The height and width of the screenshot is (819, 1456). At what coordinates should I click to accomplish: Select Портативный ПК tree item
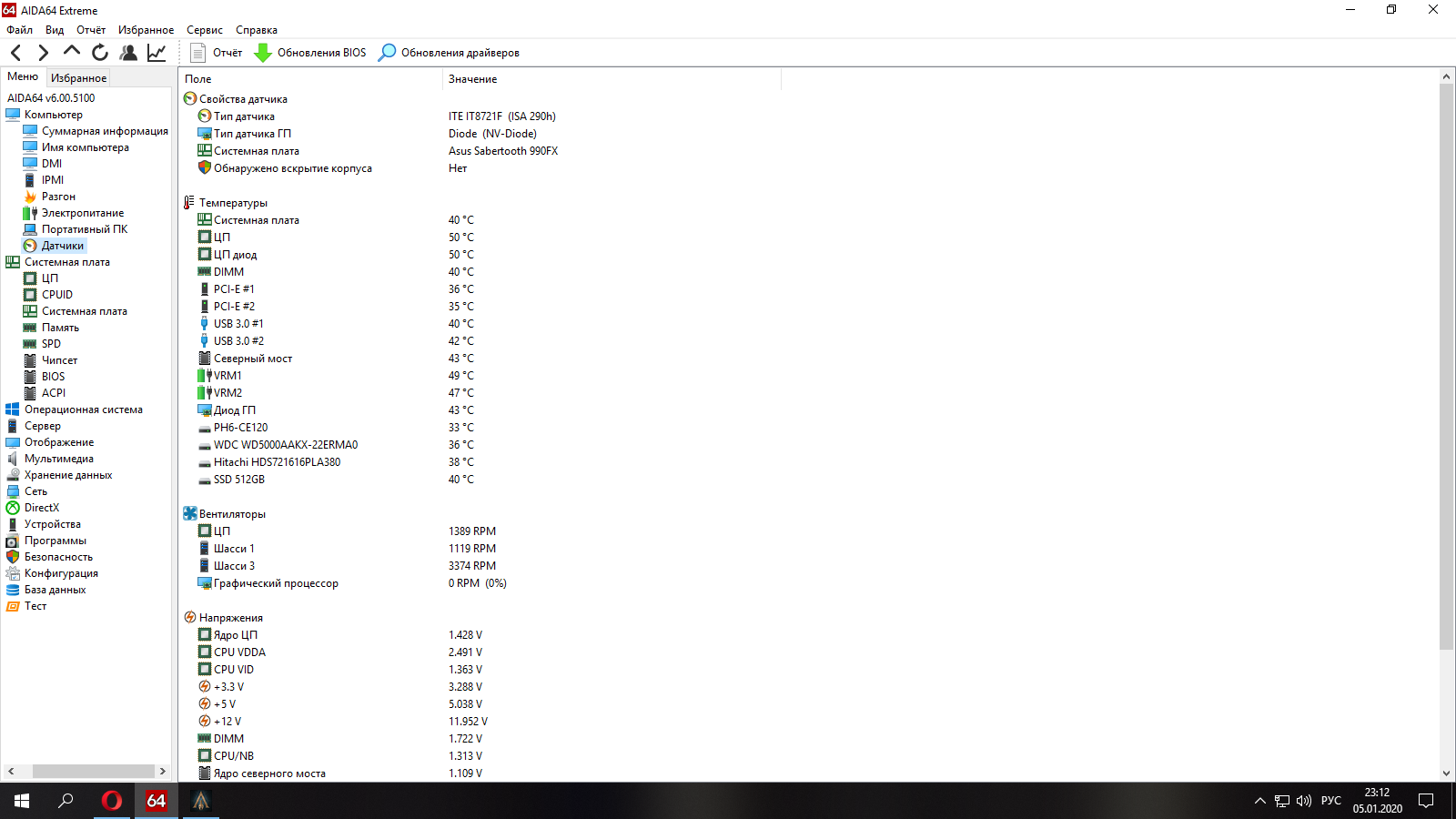pos(84,229)
